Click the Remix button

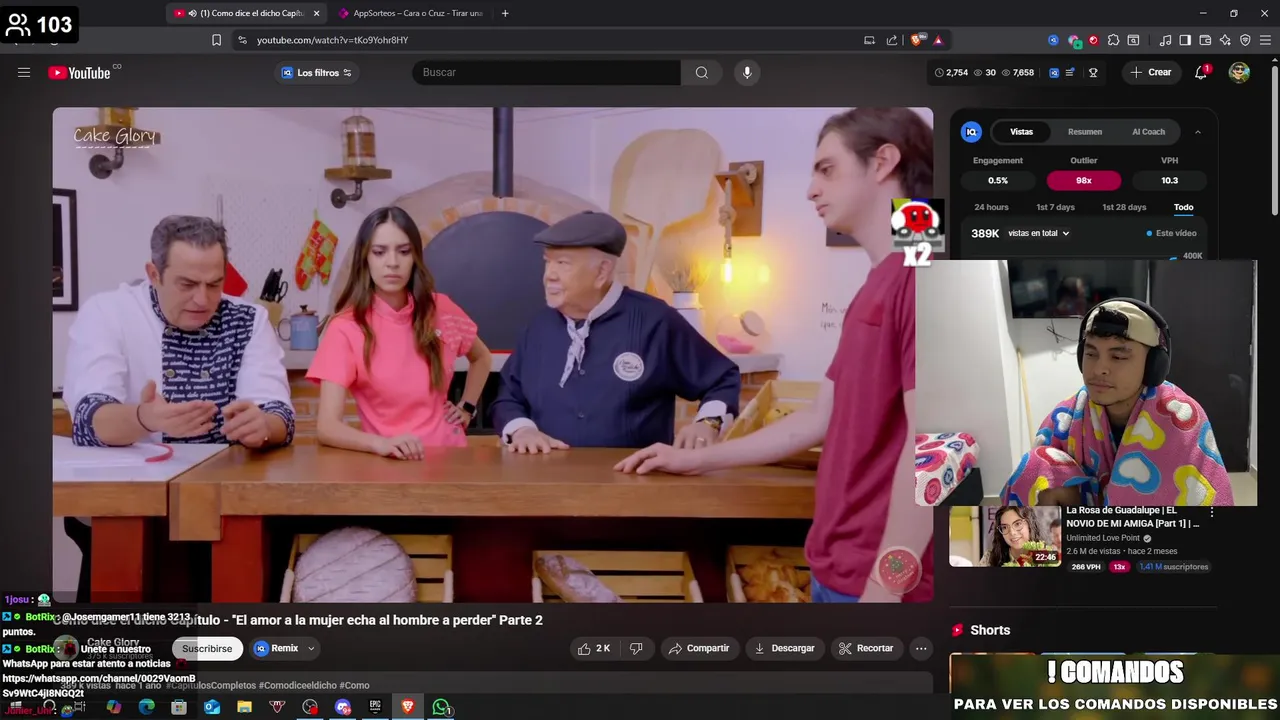point(276,648)
